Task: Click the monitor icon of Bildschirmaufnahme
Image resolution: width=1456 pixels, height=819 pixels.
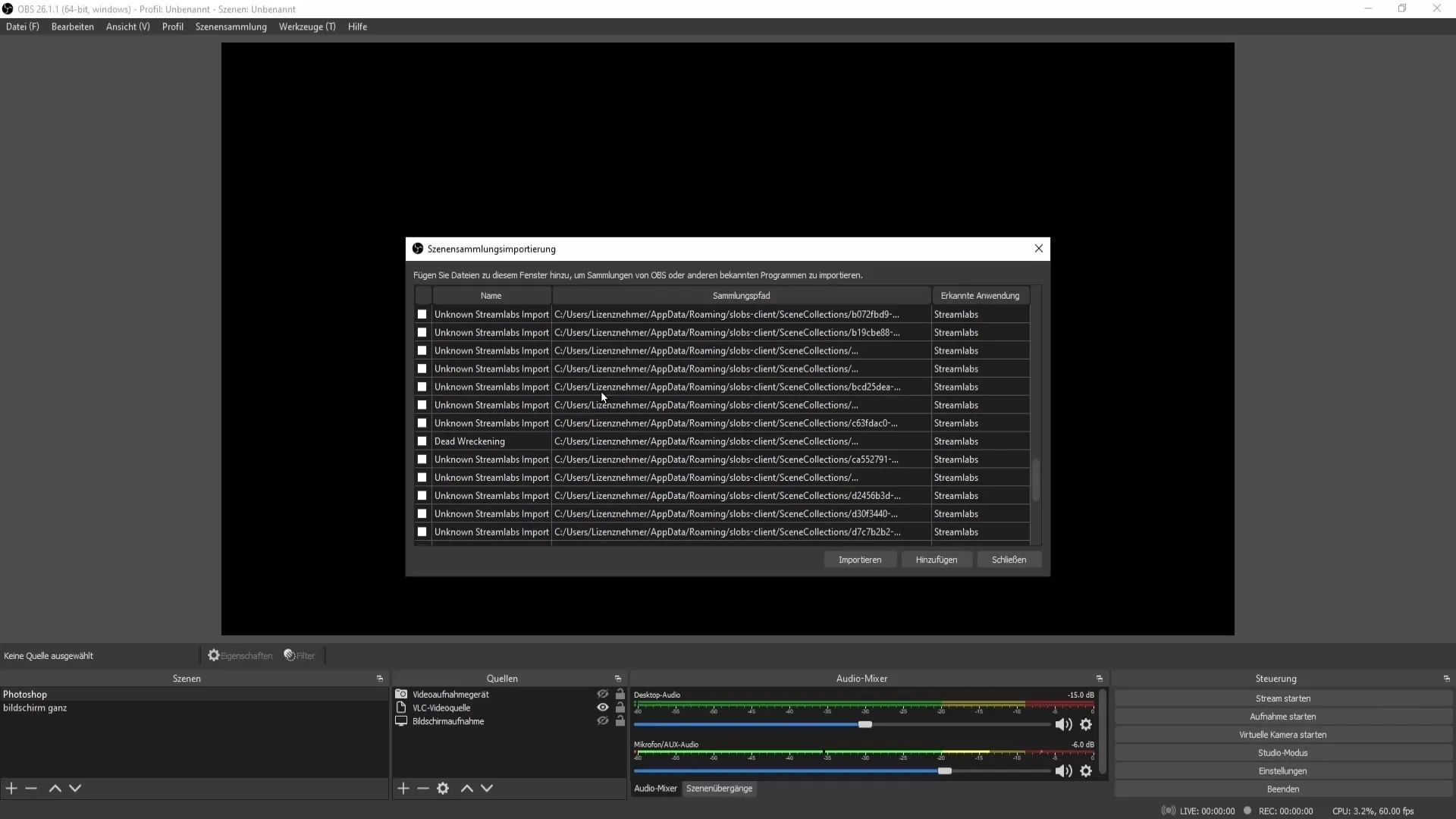Action: point(401,721)
